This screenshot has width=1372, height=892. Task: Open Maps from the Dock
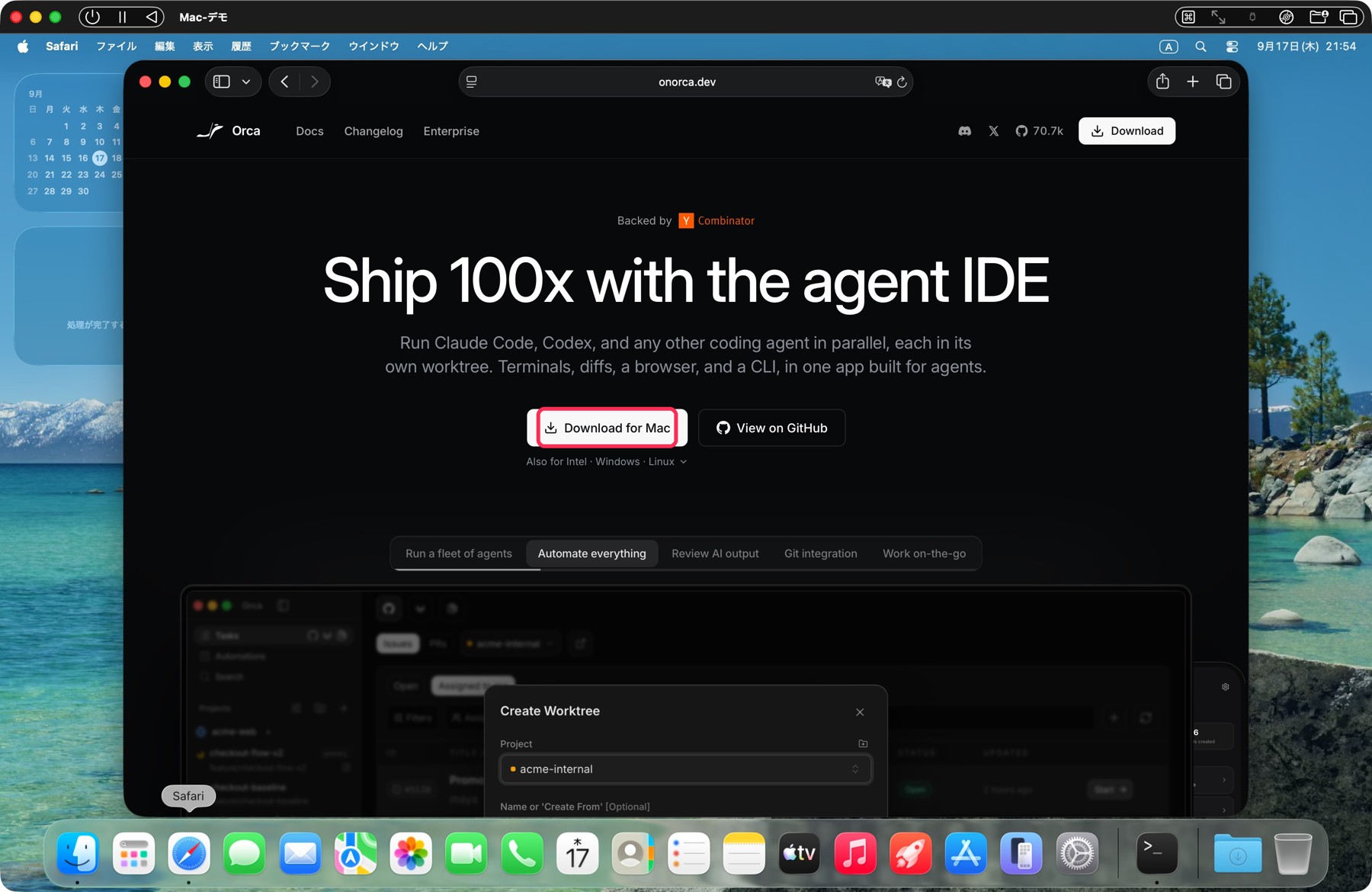(356, 853)
